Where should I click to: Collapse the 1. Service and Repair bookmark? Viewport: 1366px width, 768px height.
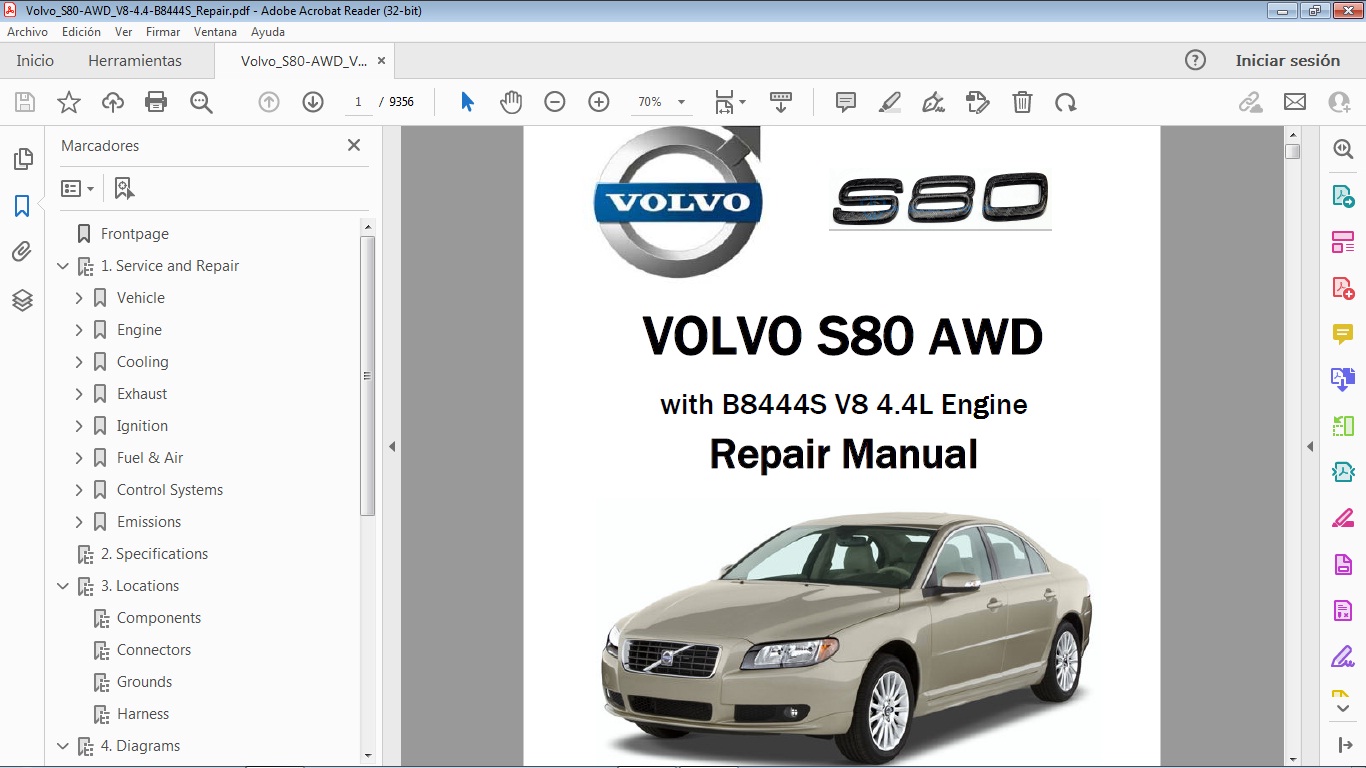coord(62,265)
